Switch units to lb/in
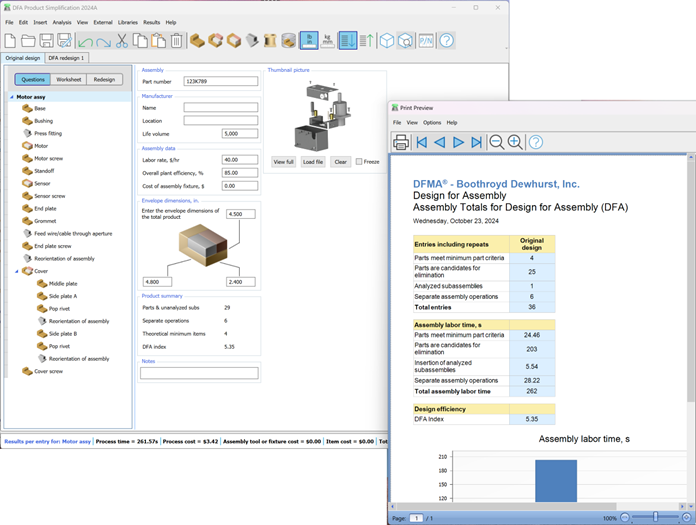 click(309, 40)
